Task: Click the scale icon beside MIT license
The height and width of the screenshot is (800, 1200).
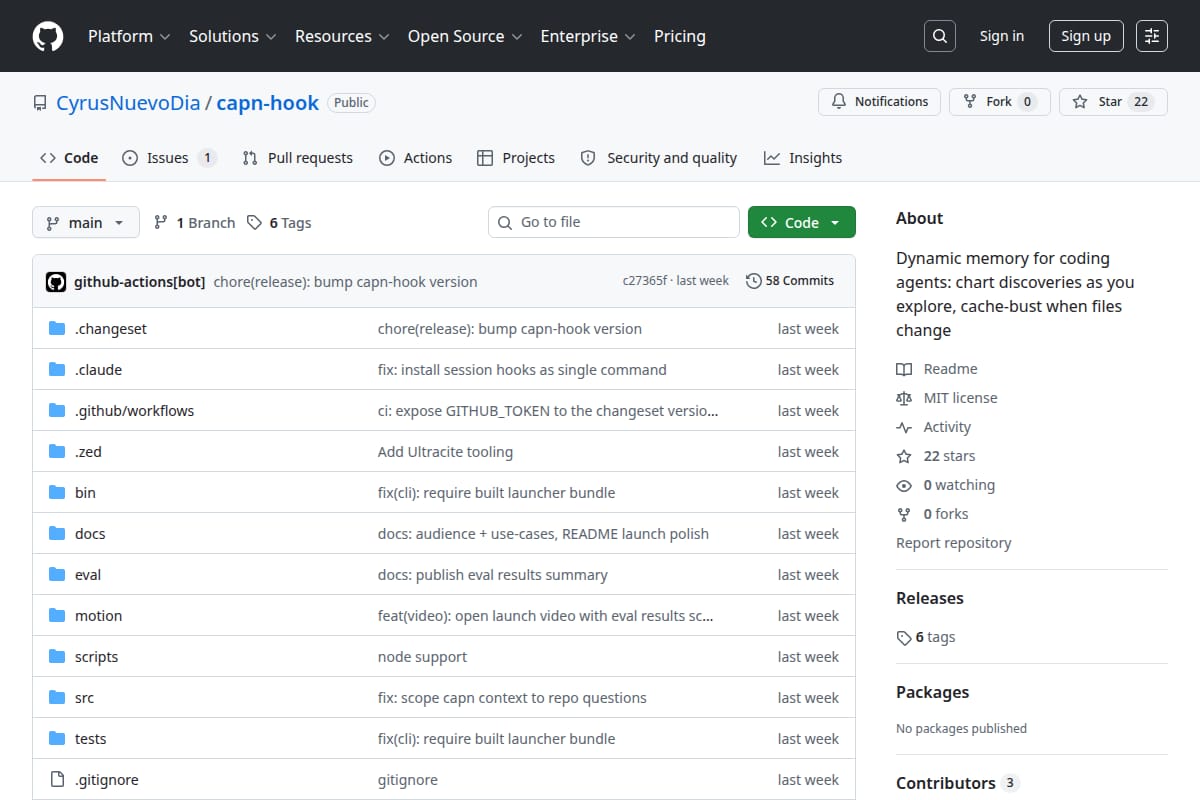Action: pyautogui.click(x=904, y=398)
